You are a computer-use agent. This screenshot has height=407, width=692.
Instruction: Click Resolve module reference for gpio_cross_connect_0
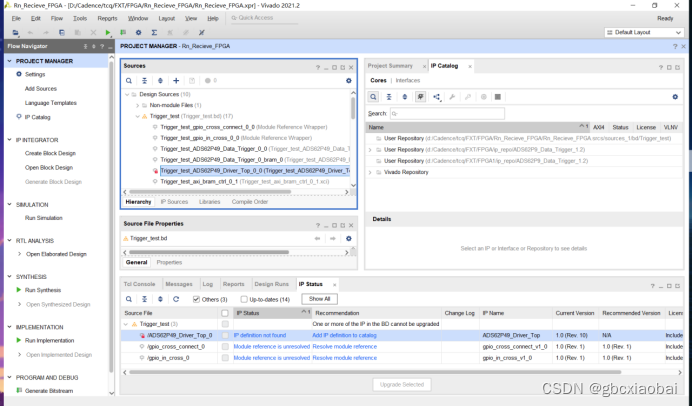click(x=345, y=347)
